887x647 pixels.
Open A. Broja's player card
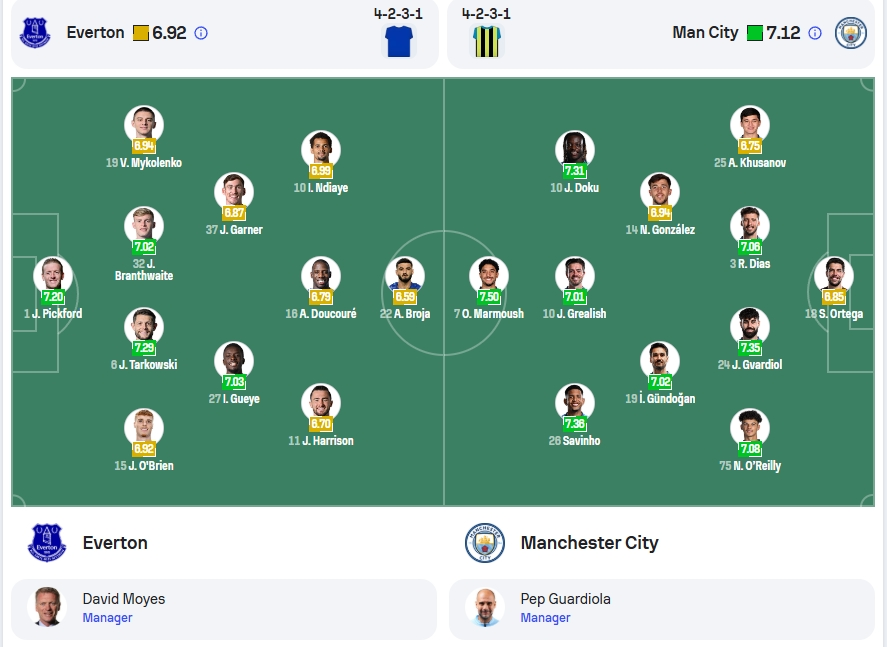(405, 288)
